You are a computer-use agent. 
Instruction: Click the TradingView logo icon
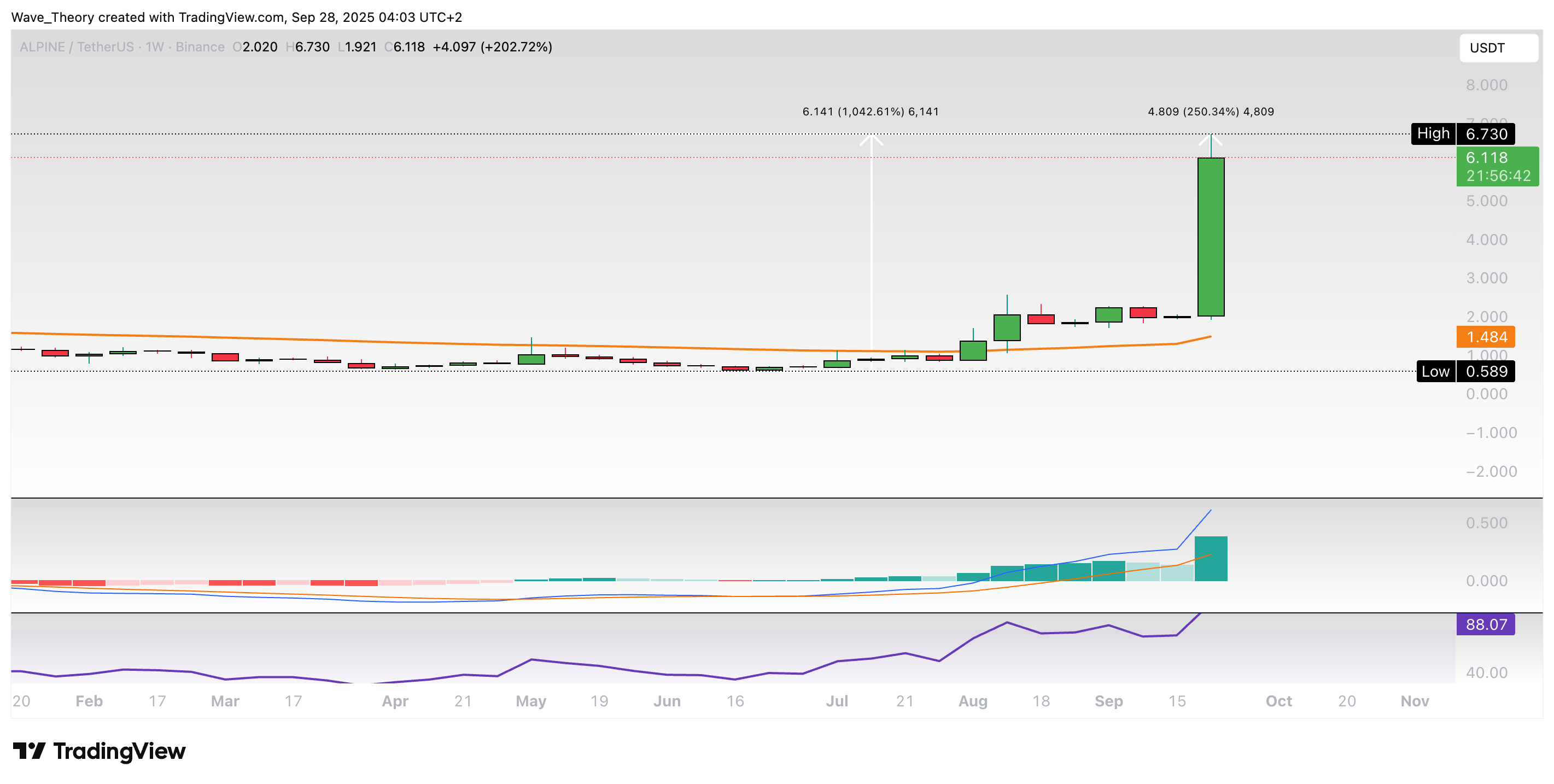coord(29,751)
